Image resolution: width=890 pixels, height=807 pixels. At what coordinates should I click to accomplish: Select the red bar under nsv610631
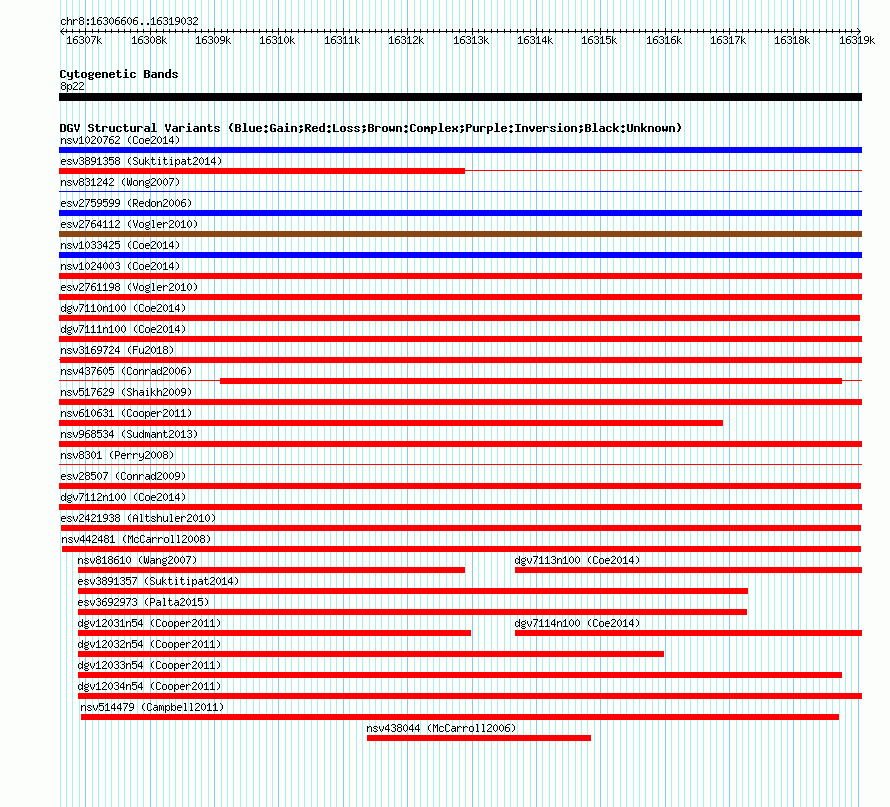click(391, 423)
